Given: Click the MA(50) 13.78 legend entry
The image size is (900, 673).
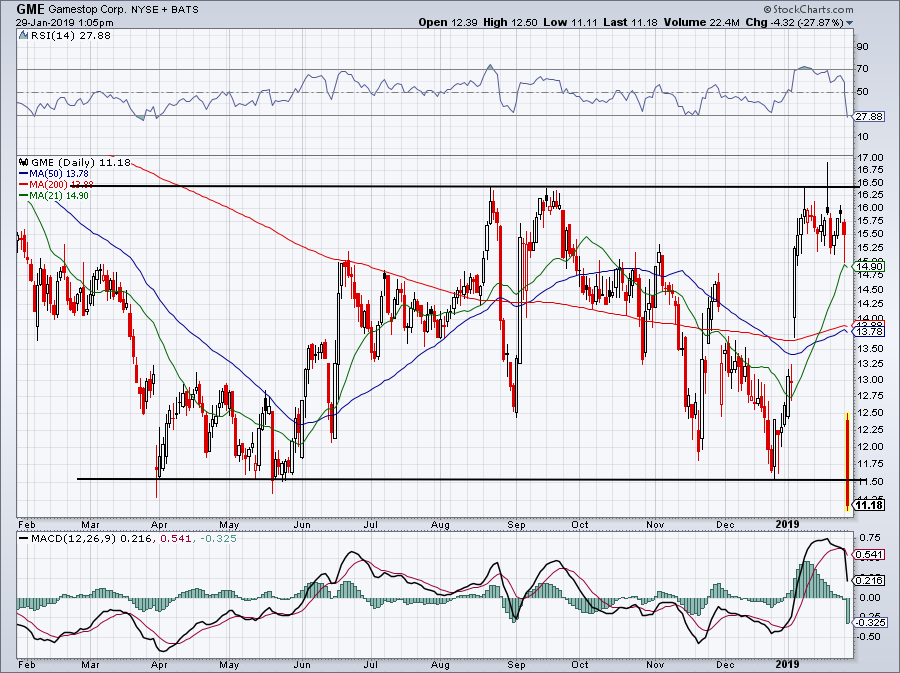Looking at the screenshot, I should [54, 173].
